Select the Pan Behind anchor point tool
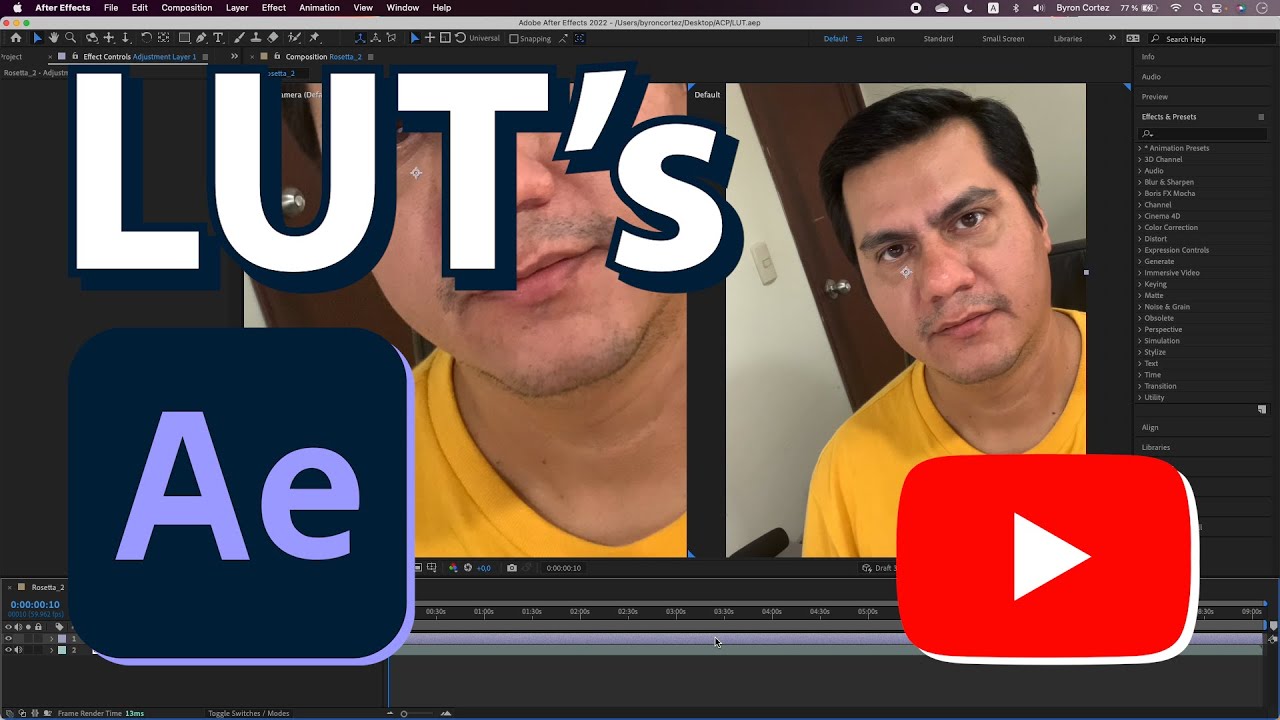 point(163,38)
